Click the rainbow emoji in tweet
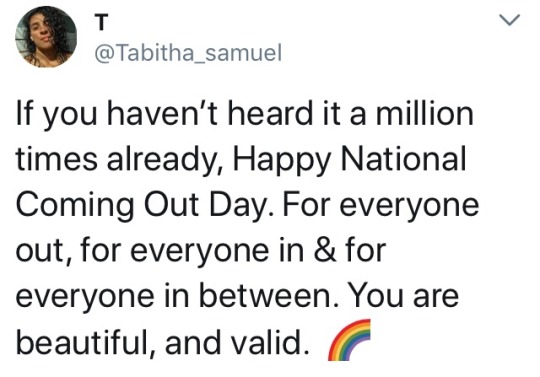The width and height of the screenshot is (540, 377). coord(349,340)
